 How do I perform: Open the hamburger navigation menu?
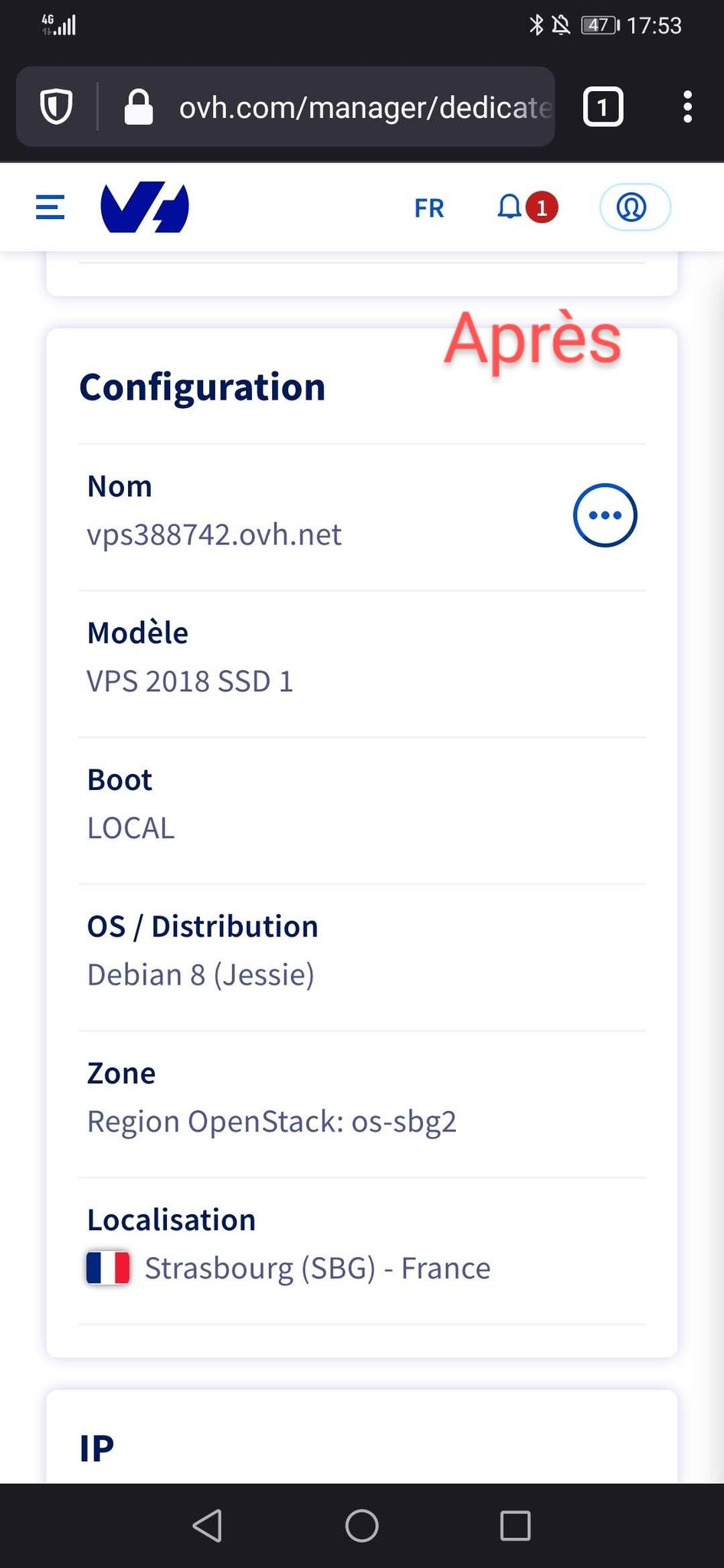pos(51,207)
